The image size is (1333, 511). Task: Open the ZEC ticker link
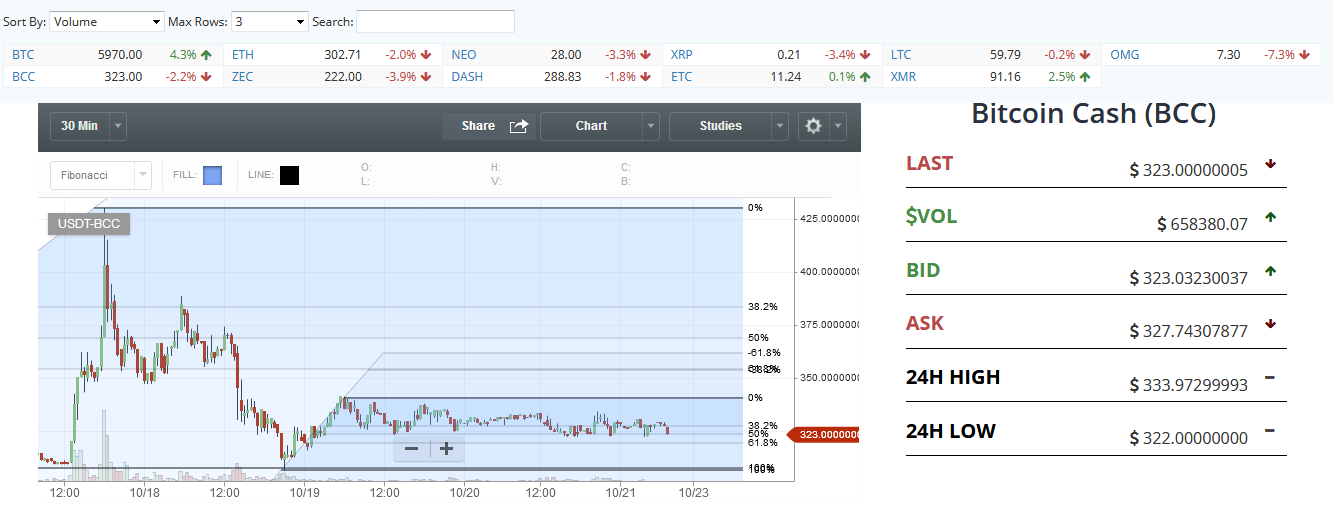[242, 76]
